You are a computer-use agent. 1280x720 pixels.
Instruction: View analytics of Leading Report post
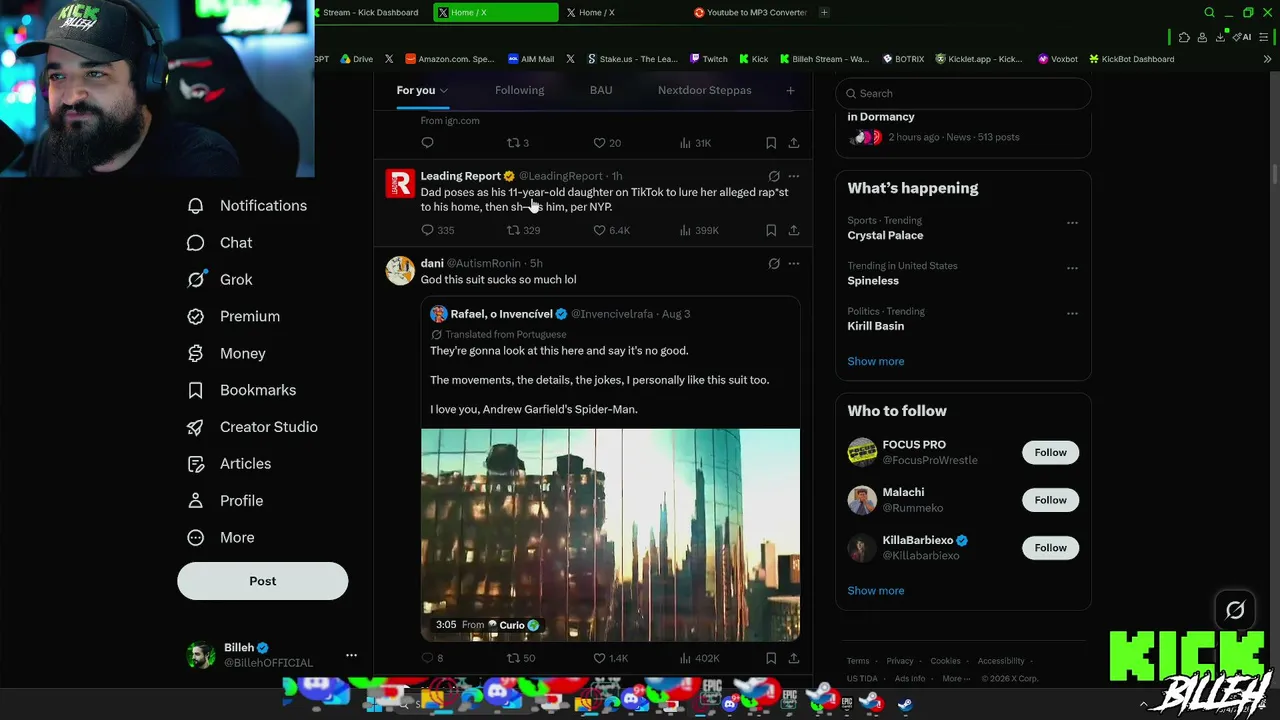[699, 230]
